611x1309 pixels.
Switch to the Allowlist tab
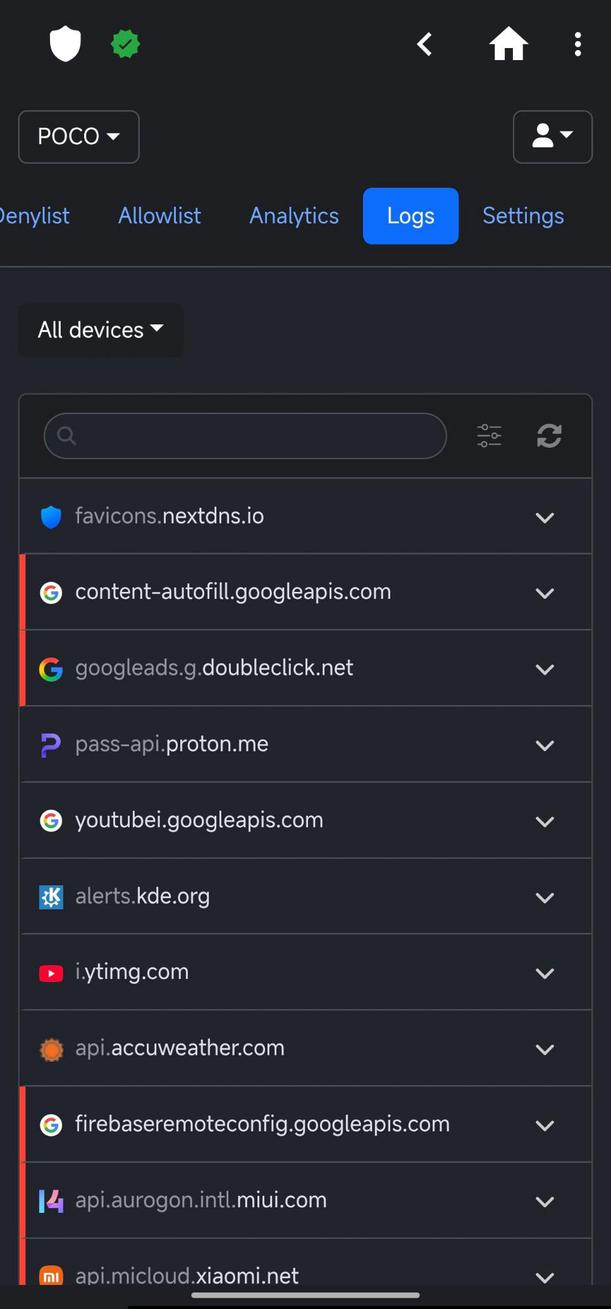coord(159,215)
